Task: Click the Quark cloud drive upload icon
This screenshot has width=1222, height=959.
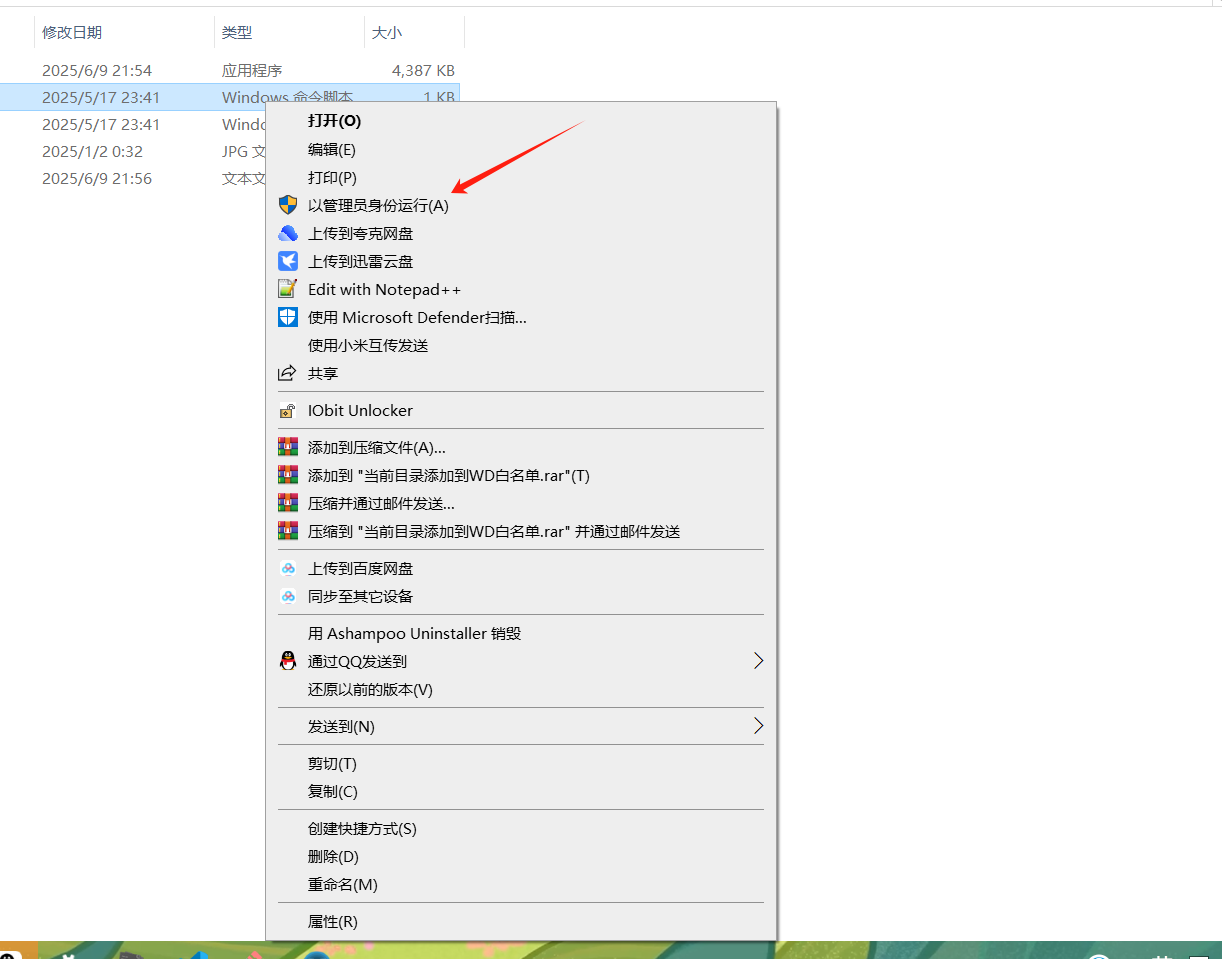Action: (x=288, y=233)
